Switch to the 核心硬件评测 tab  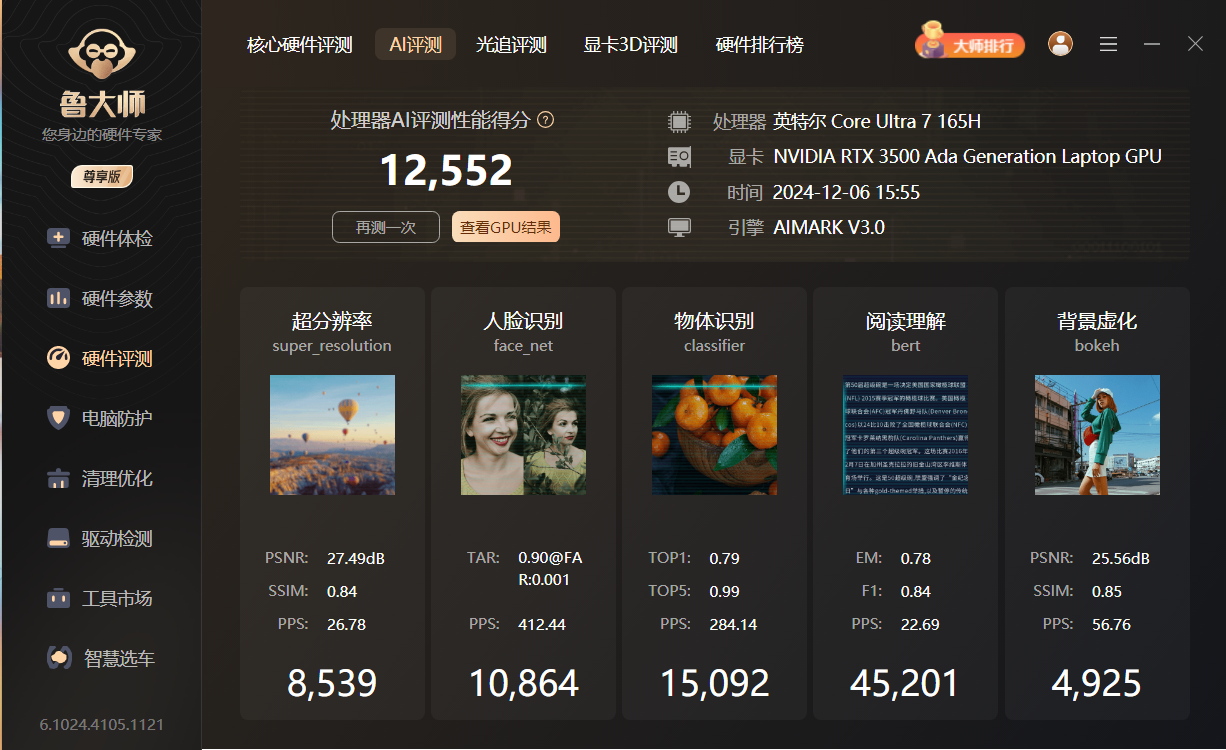(x=300, y=45)
